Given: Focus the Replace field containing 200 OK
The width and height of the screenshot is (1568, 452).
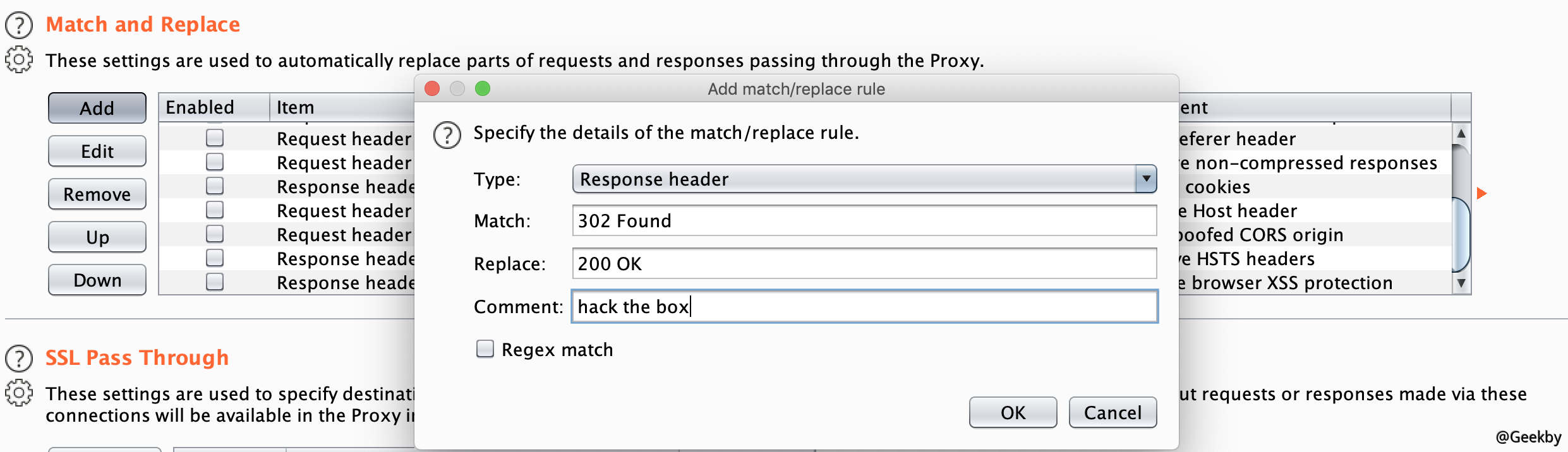Looking at the screenshot, I should coord(864,264).
